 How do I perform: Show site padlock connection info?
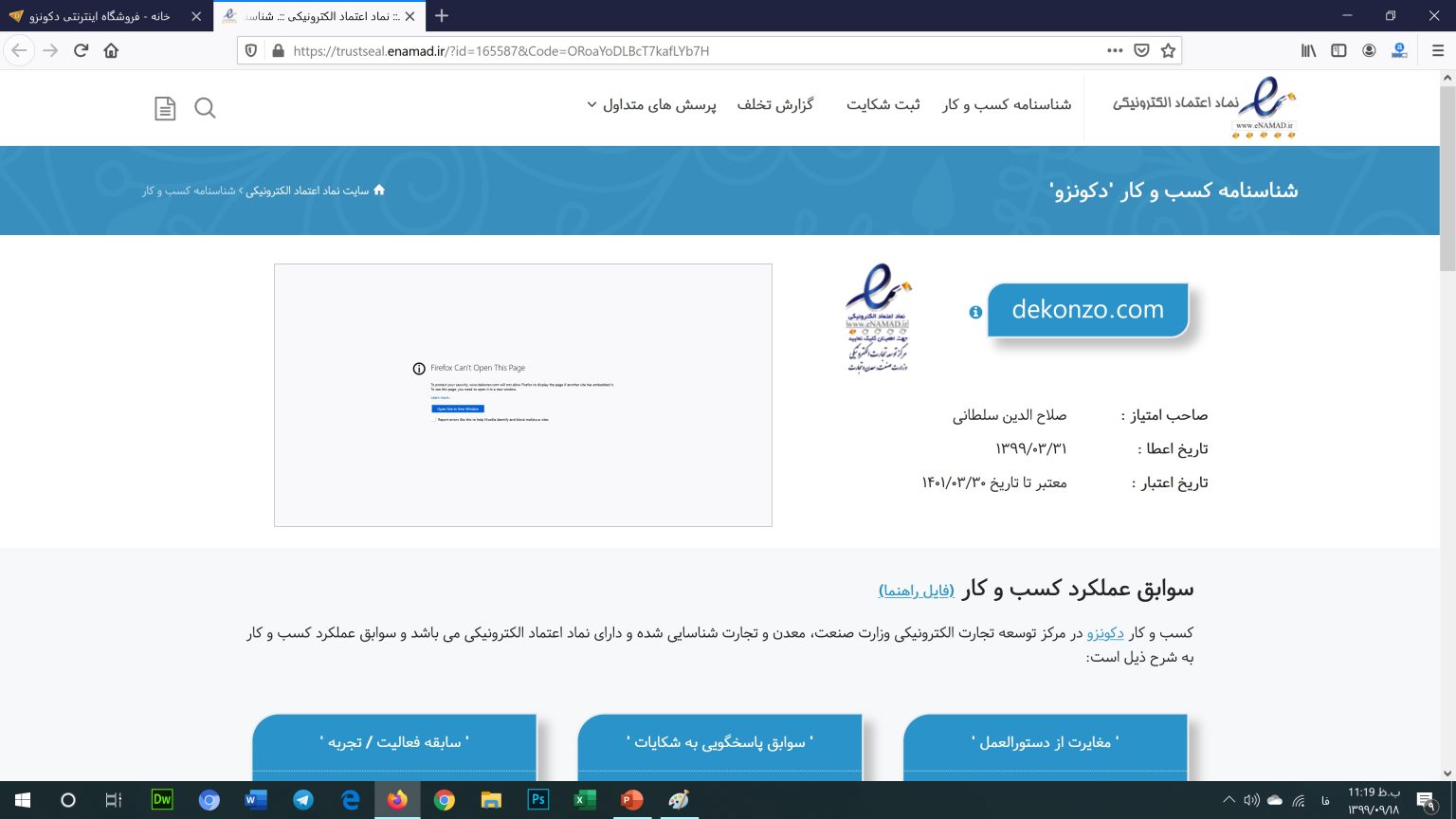[x=278, y=51]
